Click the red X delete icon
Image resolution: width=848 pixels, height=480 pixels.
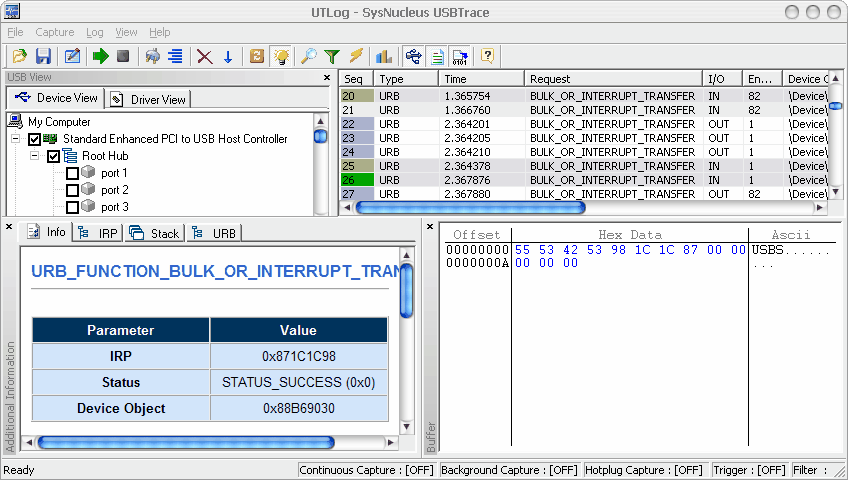tap(205, 56)
